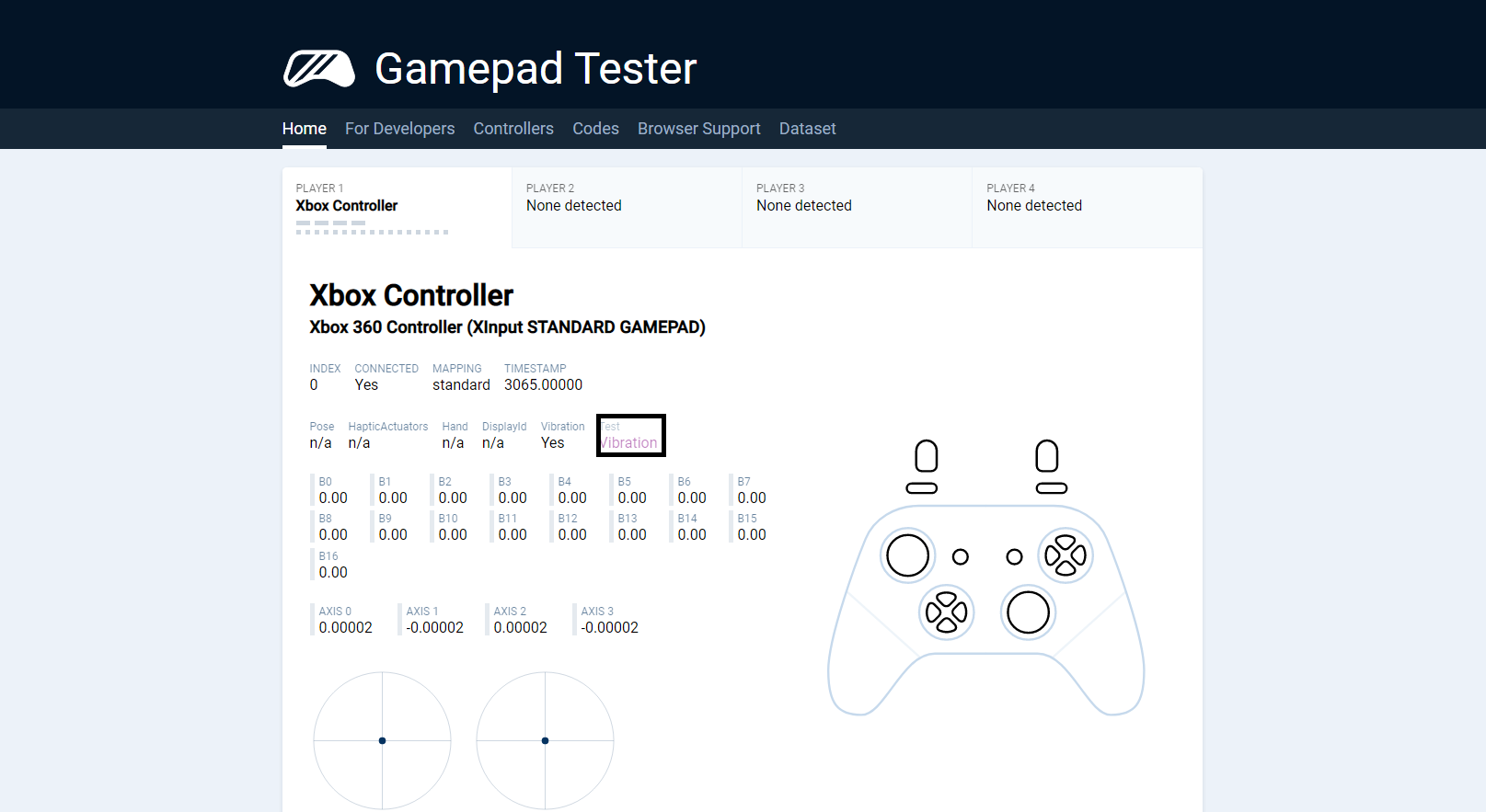The width and height of the screenshot is (1486, 812).
Task: Open the Controllers page
Action: 513,129
